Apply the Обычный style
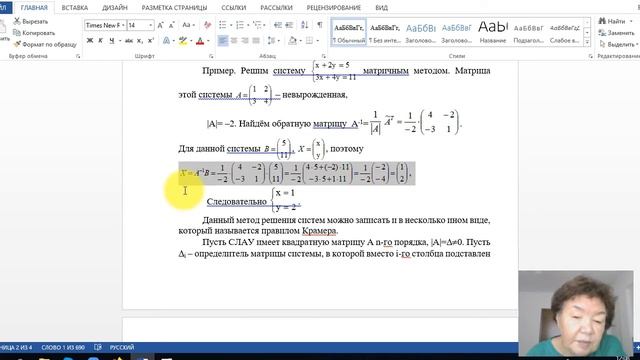 349,32
